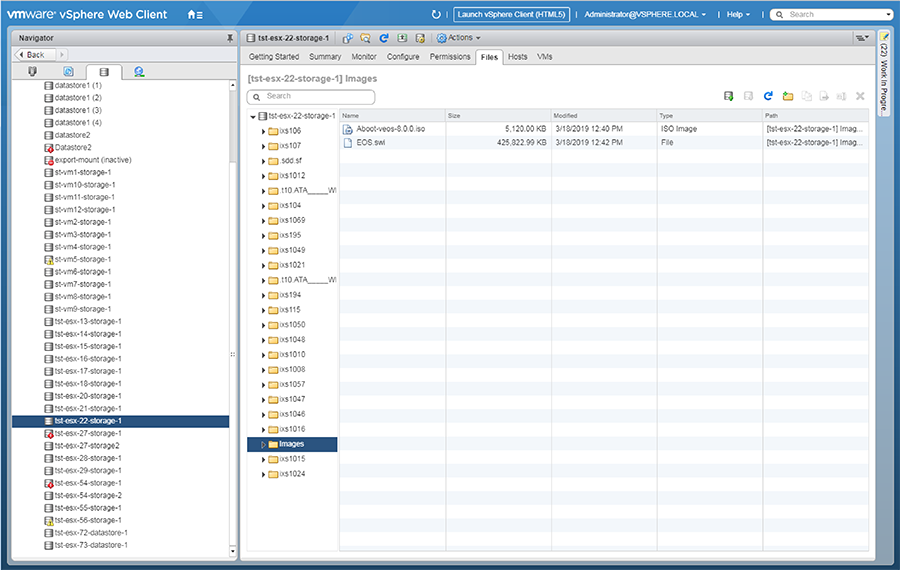Click the download from datastore icon
Image resolution: width=900 pixels, height=570 pixels.
748,96
